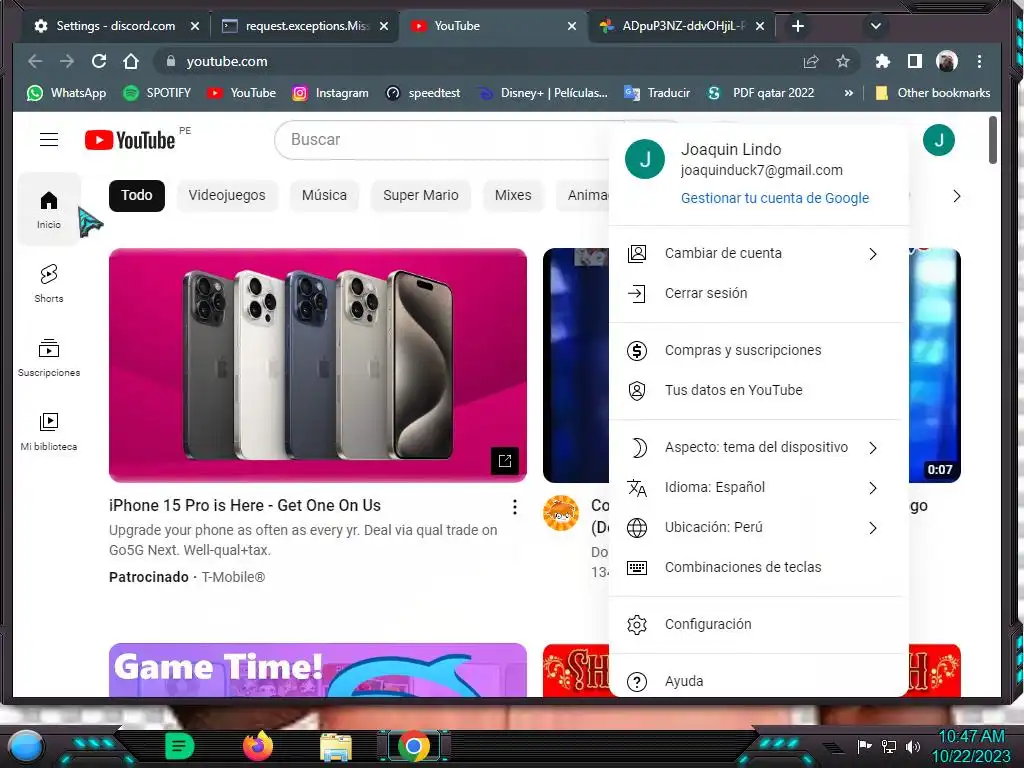Click the Start orb button

[25, 747]
